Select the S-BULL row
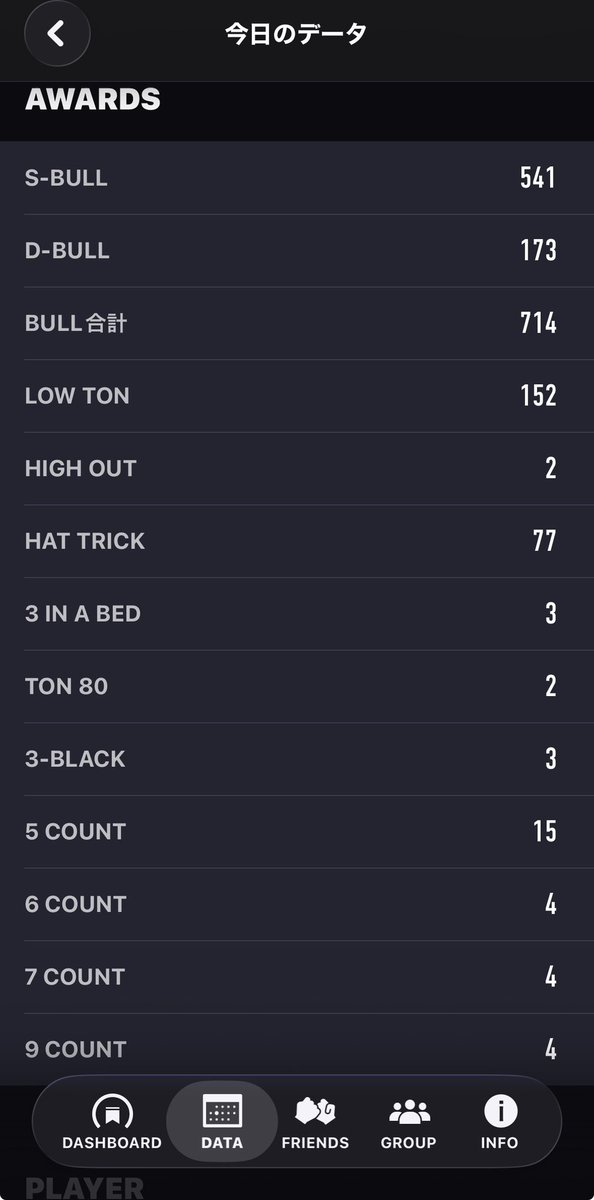Image resolution: width=594 pixels, height=1200 pixels. click(x=291, y=178)
